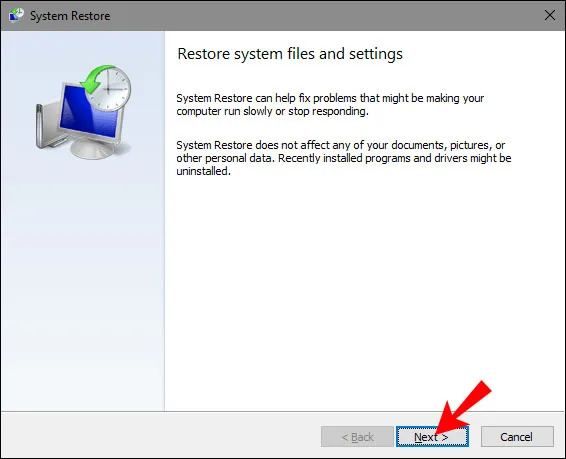
Task: Click the paragraph about documents and pictures
Action: coord(344,158)
